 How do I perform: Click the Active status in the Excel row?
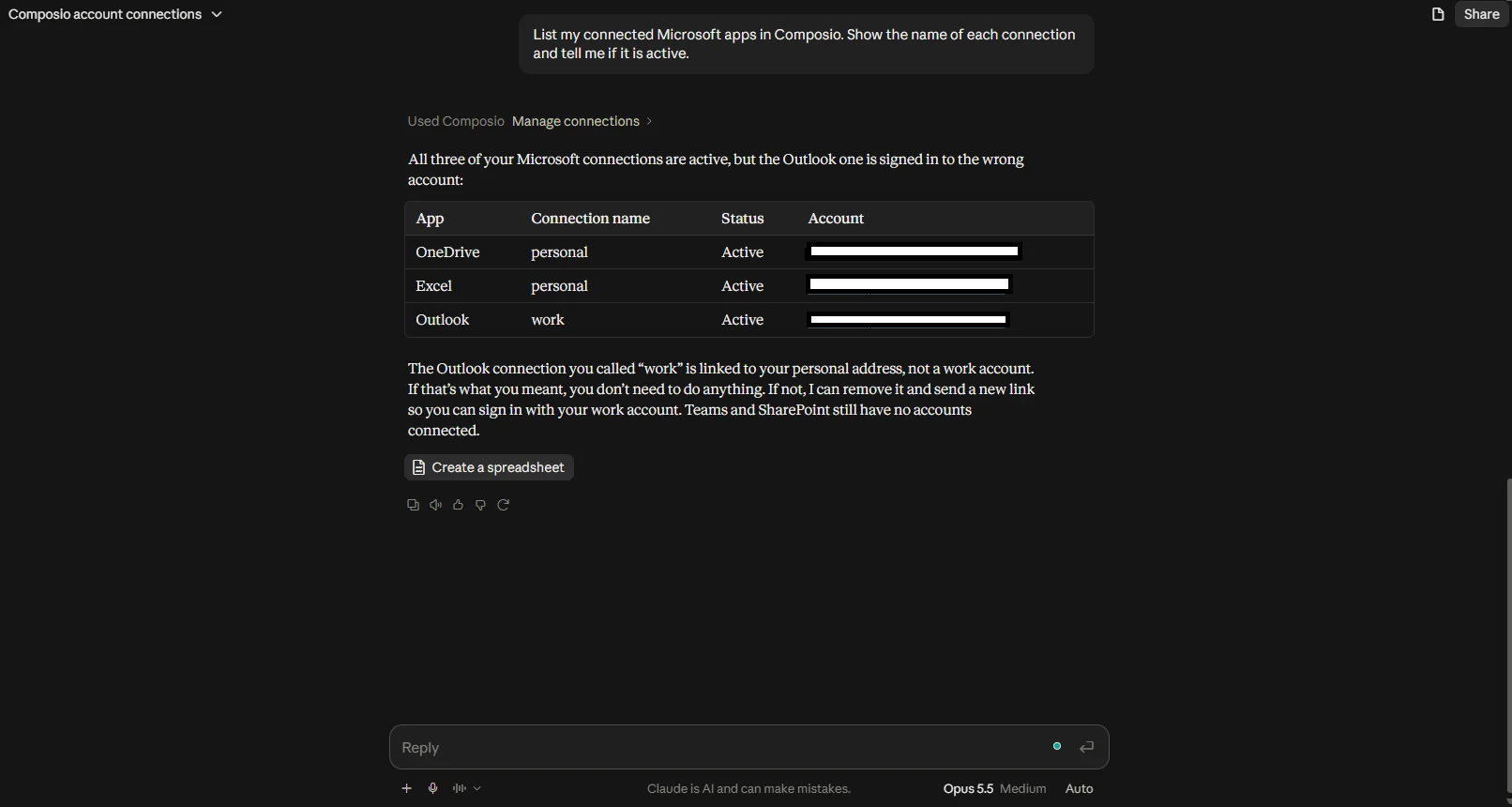tap(742, 286)
